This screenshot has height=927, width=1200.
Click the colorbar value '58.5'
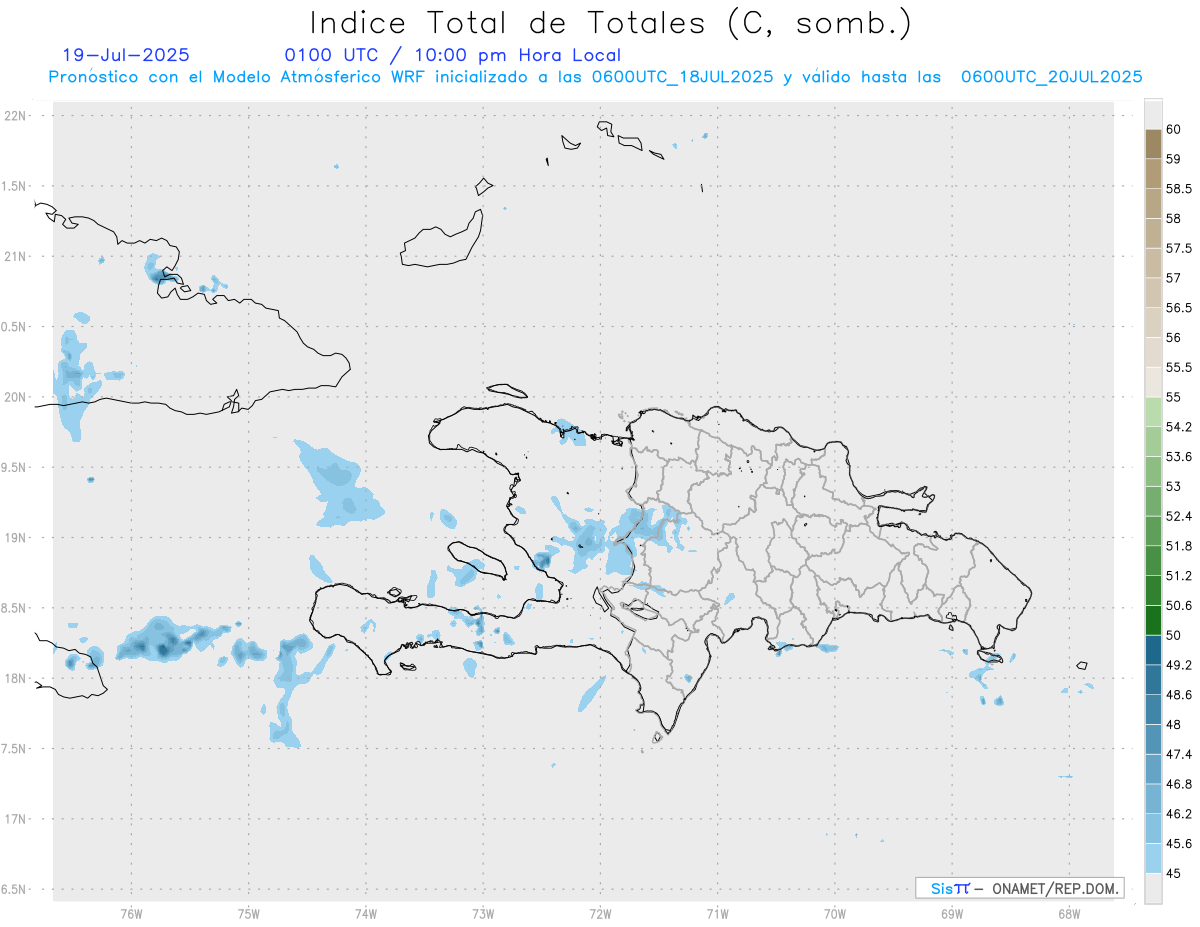[1178, 189]
